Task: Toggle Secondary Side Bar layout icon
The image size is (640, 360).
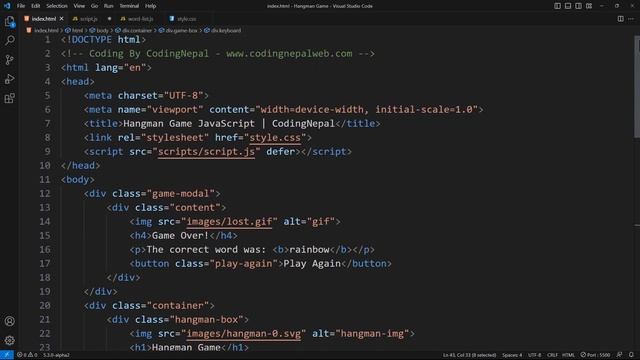Action: 578,6
